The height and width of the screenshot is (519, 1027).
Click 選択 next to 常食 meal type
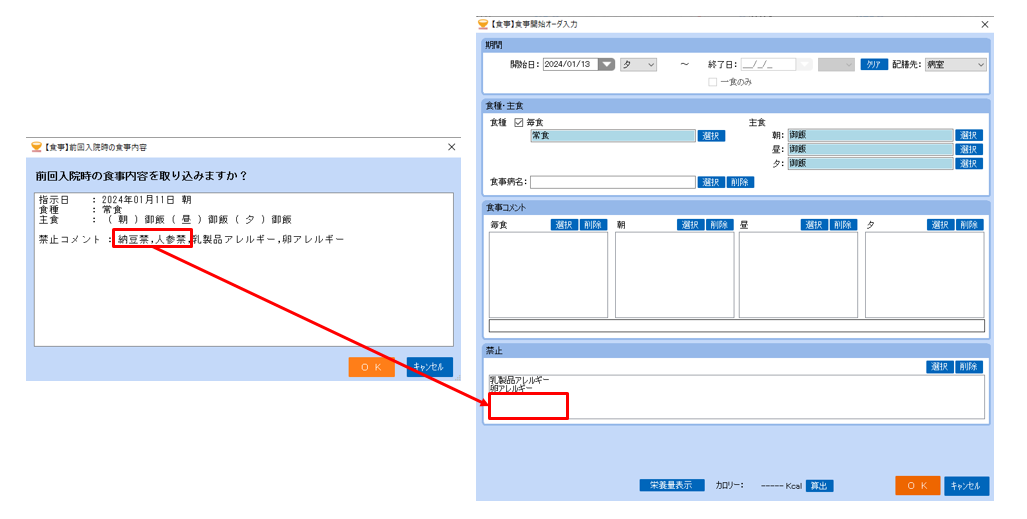pos(711,136)
